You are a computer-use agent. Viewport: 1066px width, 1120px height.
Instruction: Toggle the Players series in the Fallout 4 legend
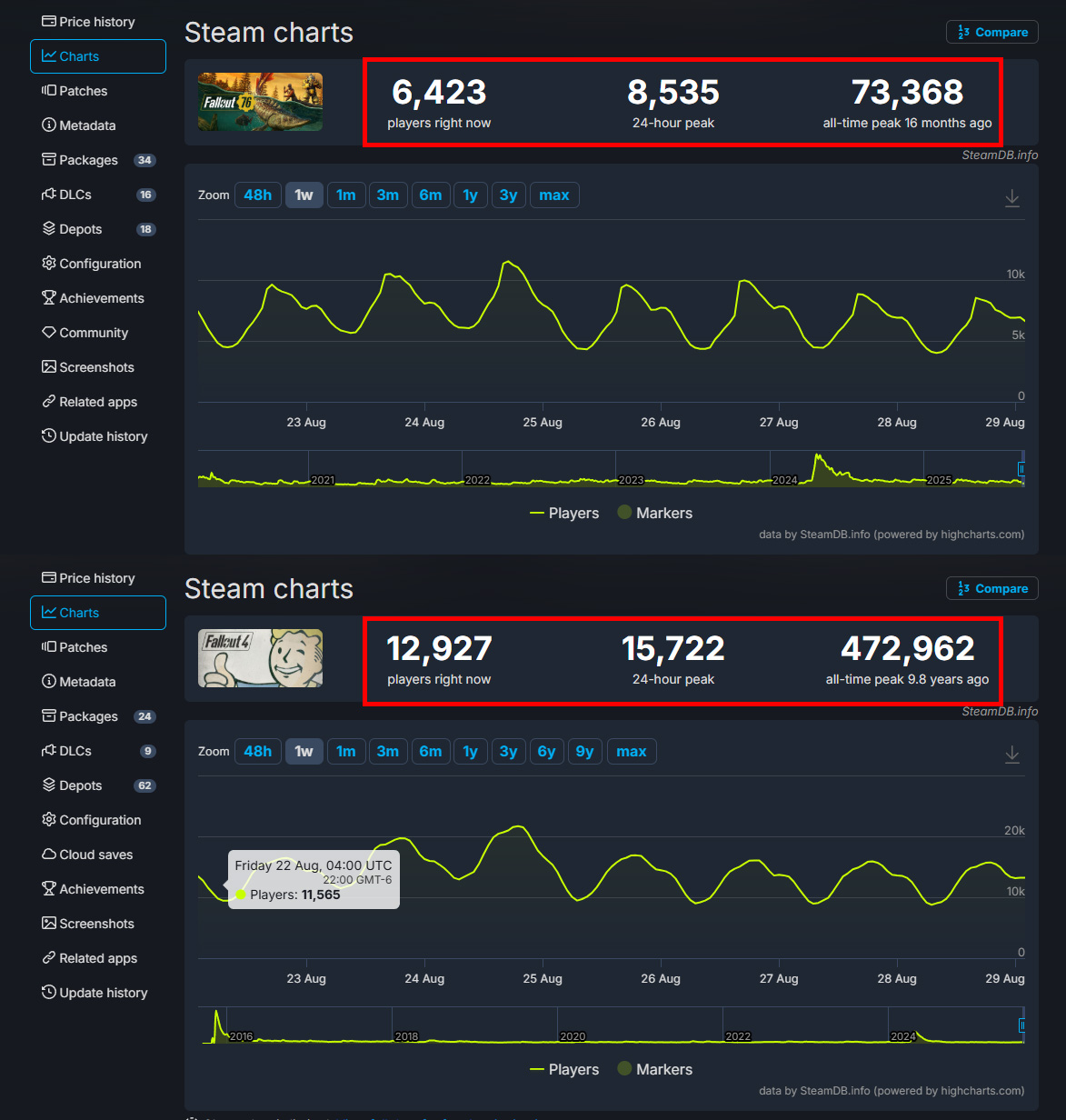tap(564, 1069)
